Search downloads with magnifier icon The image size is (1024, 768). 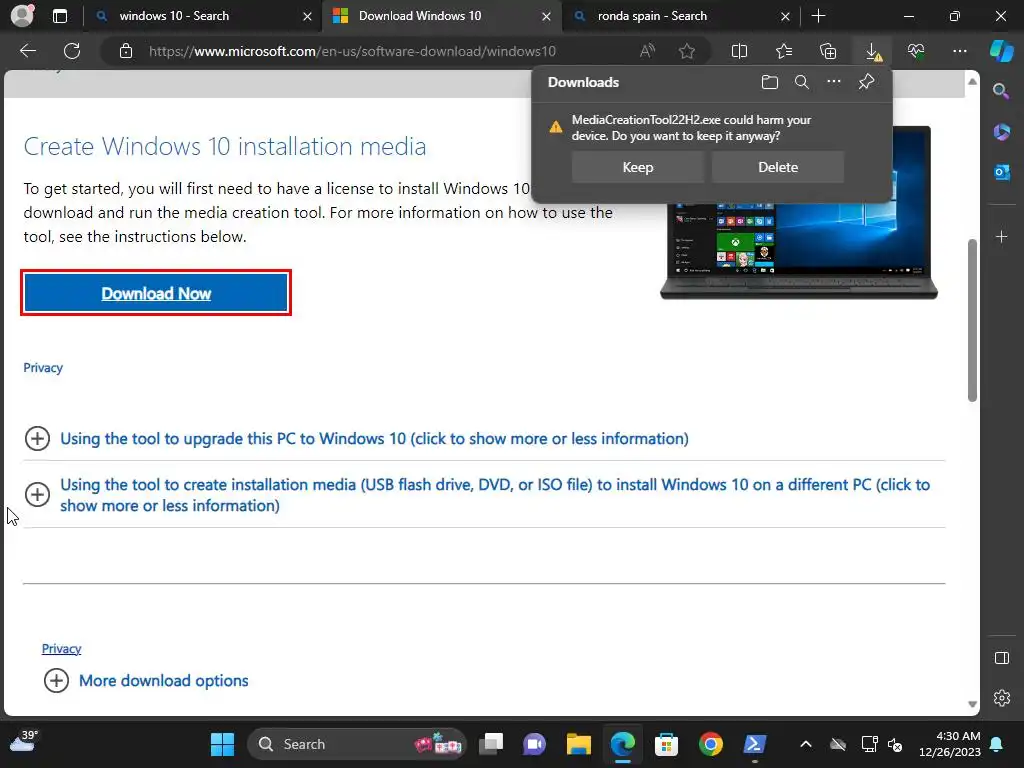(x=802, y=82)
